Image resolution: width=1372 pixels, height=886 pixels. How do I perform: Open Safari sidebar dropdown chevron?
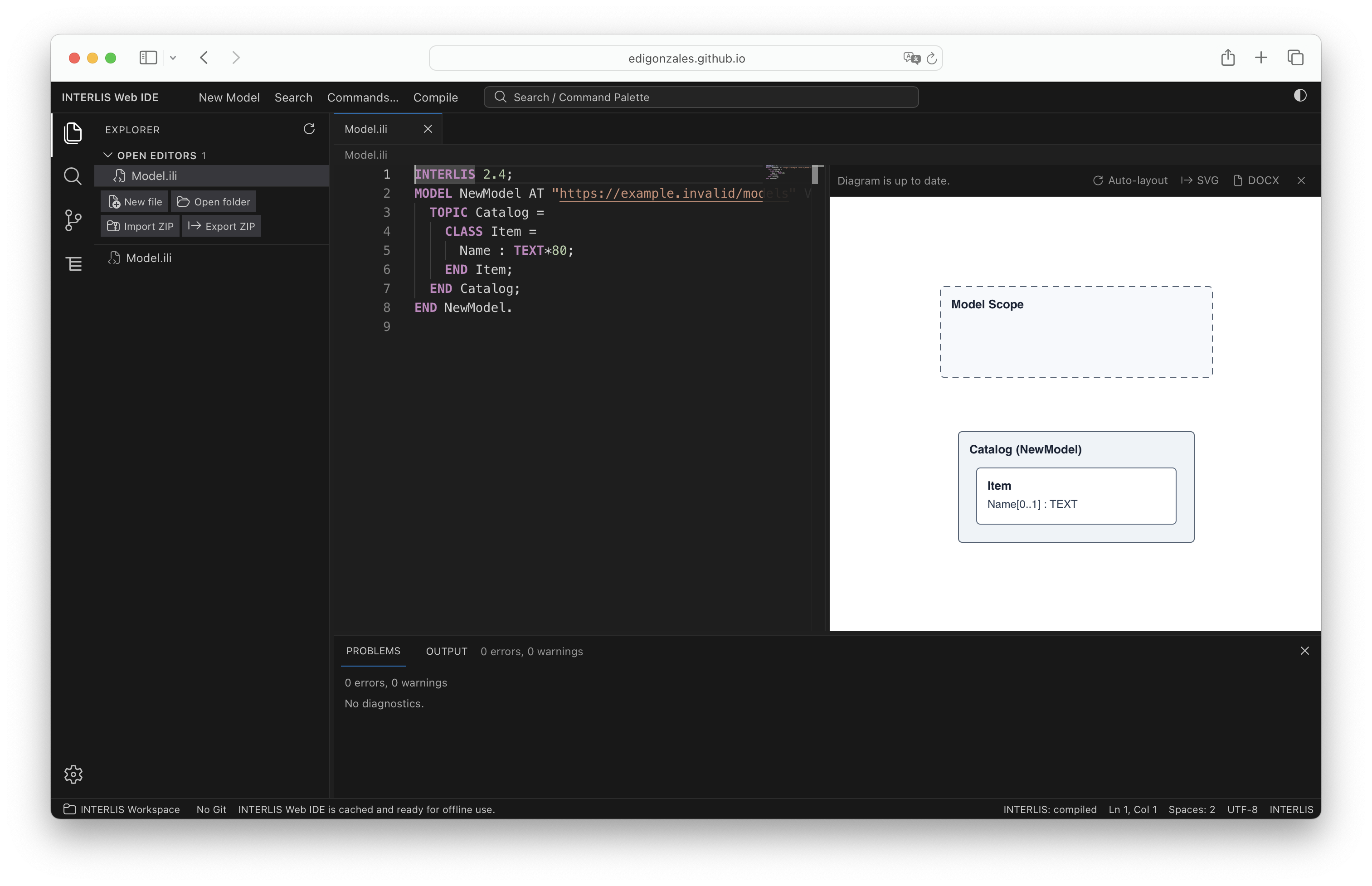pyautogui.click(x=173, y=58)
